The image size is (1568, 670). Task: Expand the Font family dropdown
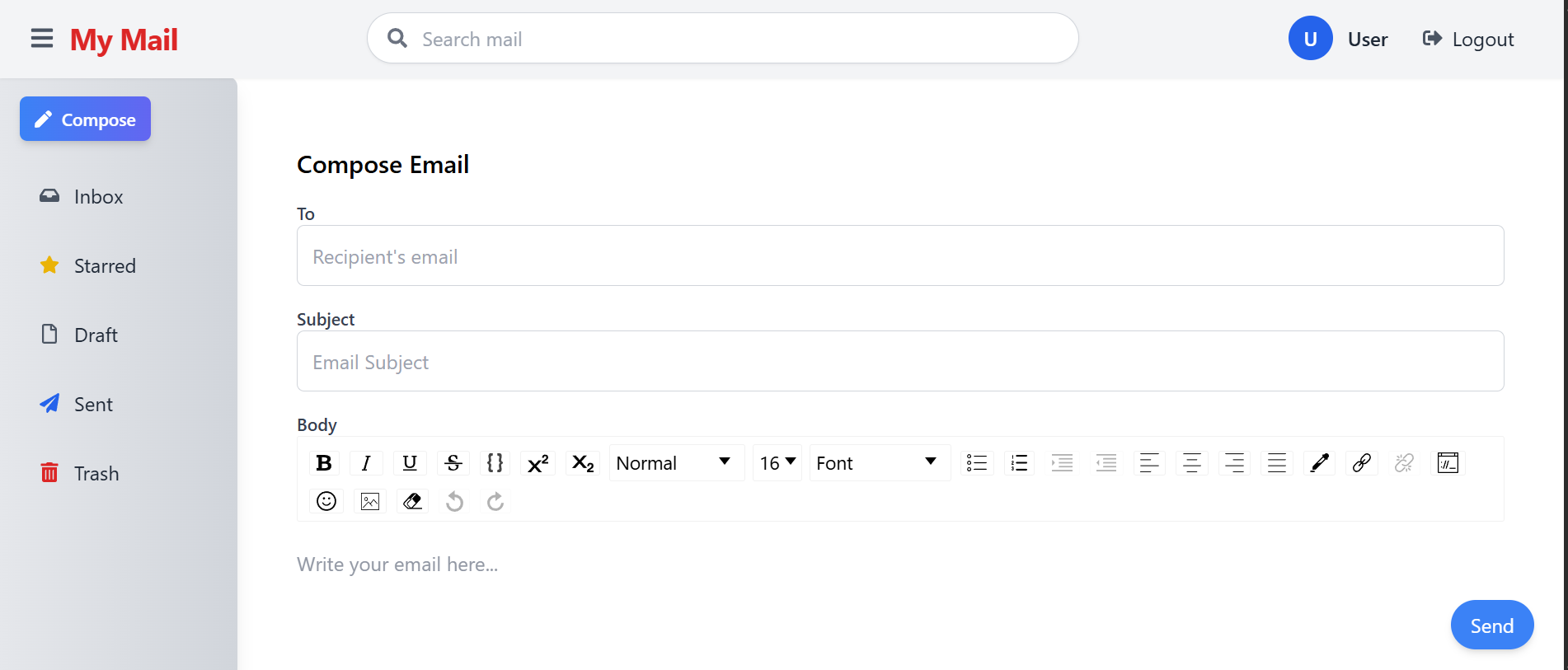880,463
